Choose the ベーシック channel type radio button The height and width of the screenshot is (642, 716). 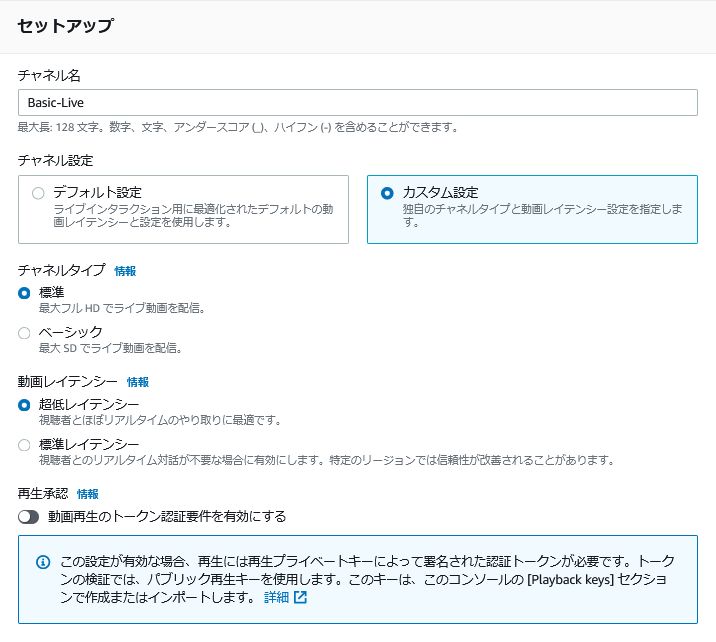[24, 333]
